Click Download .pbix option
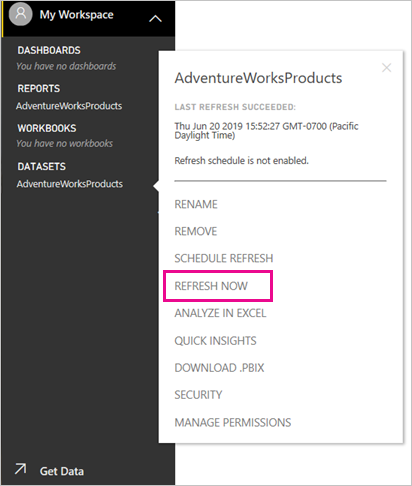This screenshot has width=412, height=486. 219,368
